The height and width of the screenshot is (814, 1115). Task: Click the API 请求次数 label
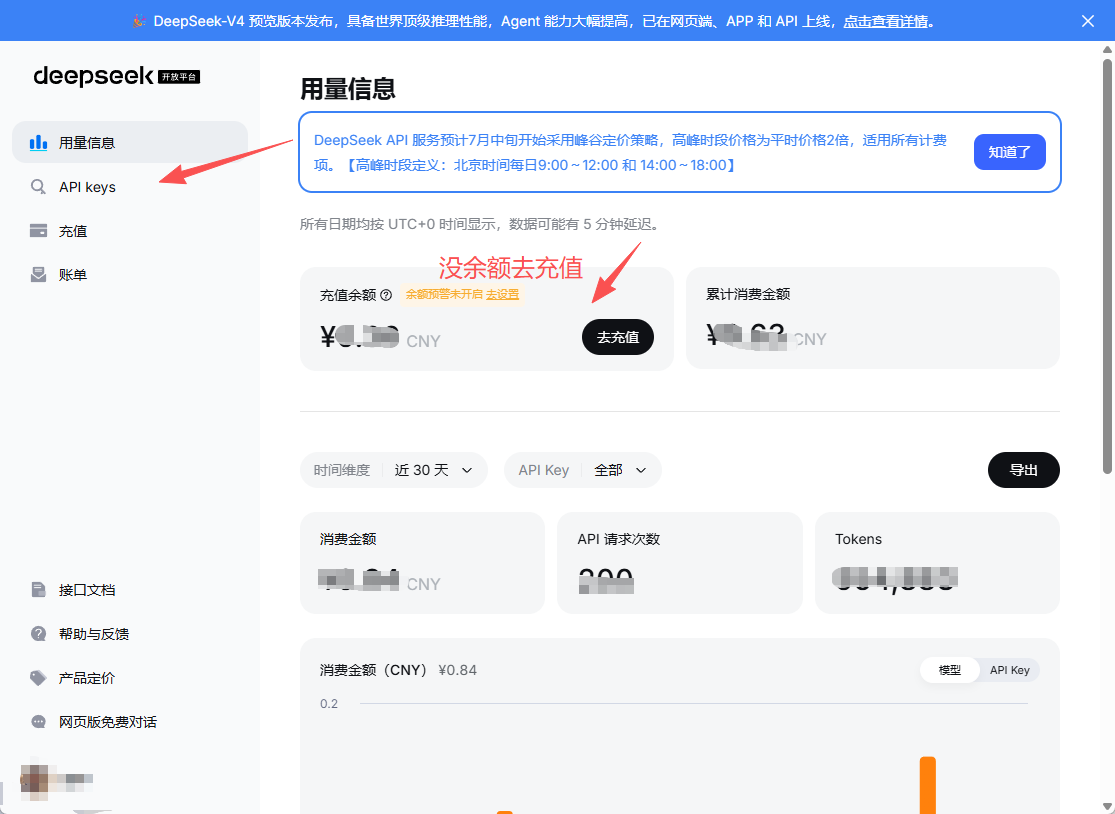[x=619, y=539]
